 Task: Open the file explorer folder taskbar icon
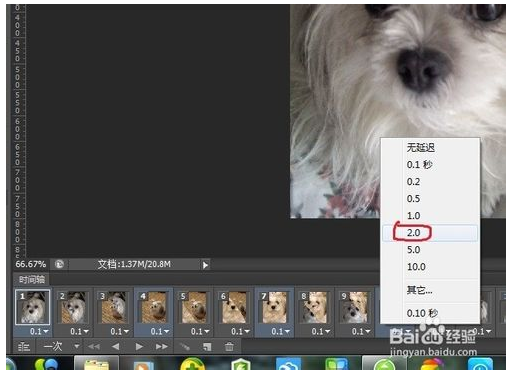(96, 363)
